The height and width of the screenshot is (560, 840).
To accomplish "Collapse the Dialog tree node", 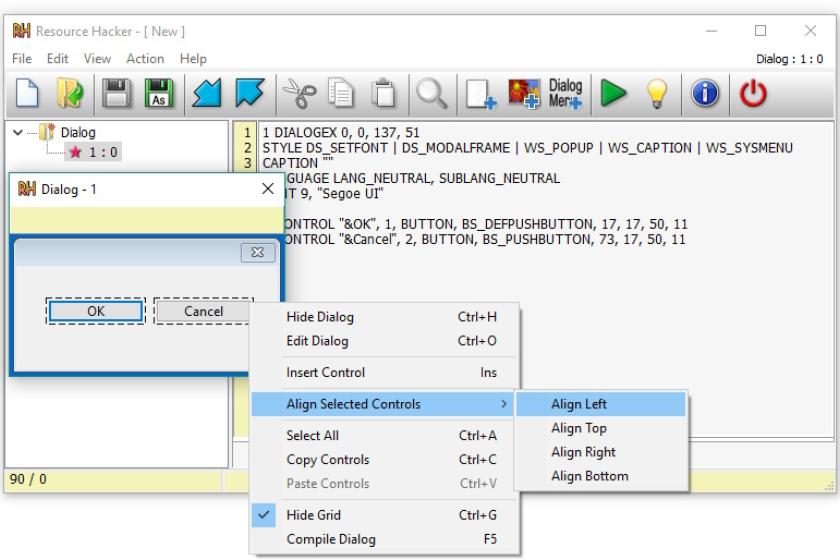I will click(18, 132).
